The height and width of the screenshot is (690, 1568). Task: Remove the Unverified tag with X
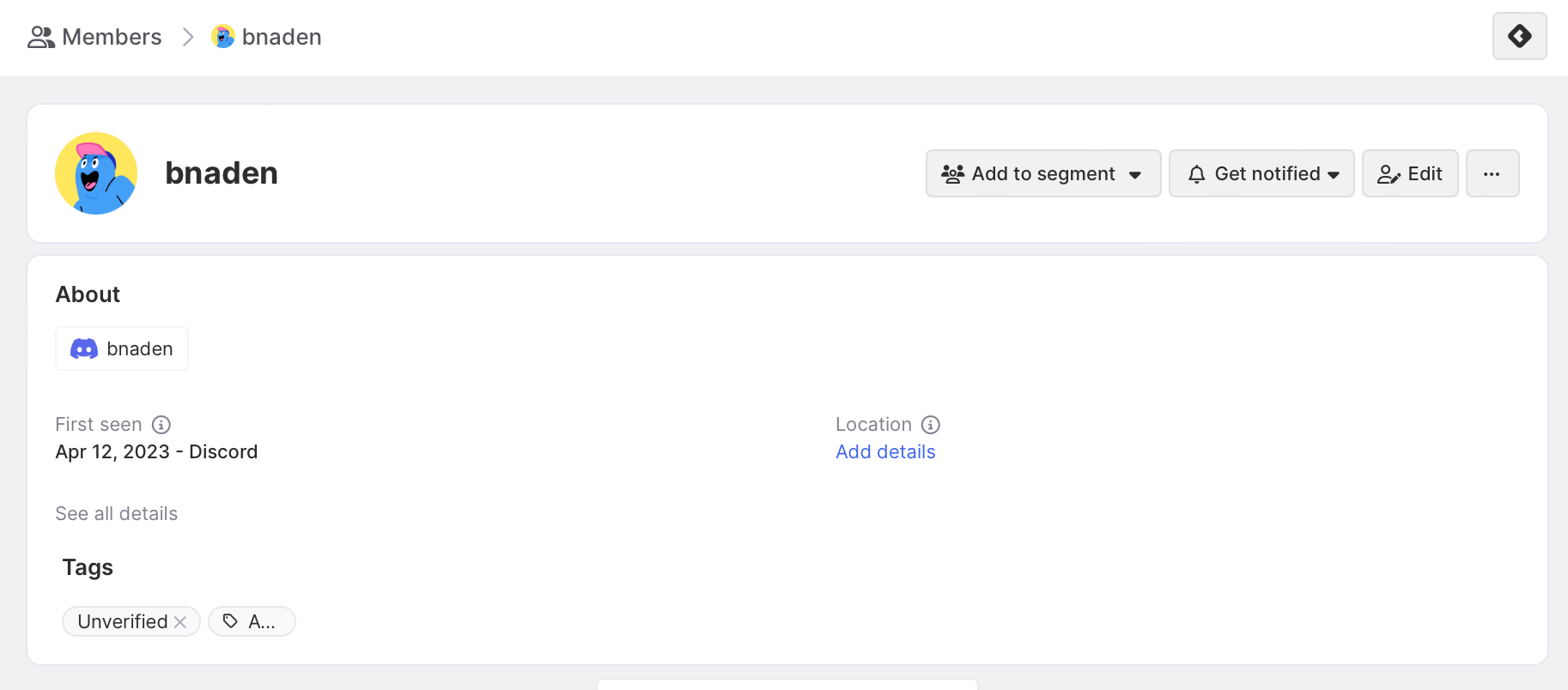180,622
